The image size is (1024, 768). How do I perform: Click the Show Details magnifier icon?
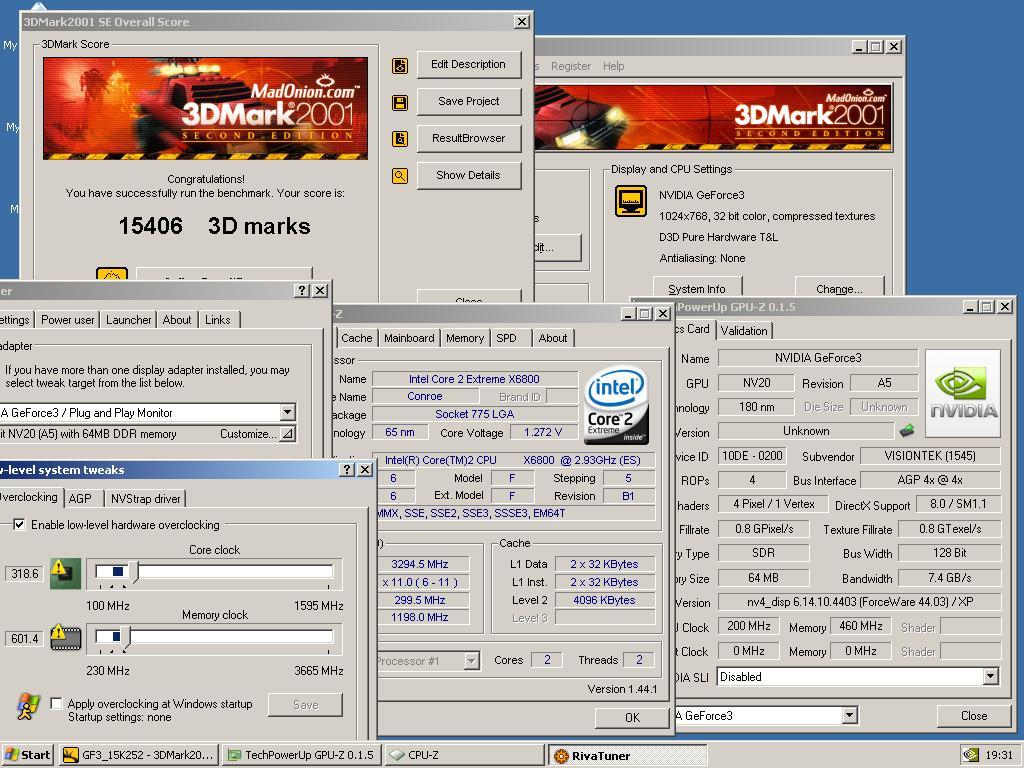pyautogui.click(x=400, y=176)
